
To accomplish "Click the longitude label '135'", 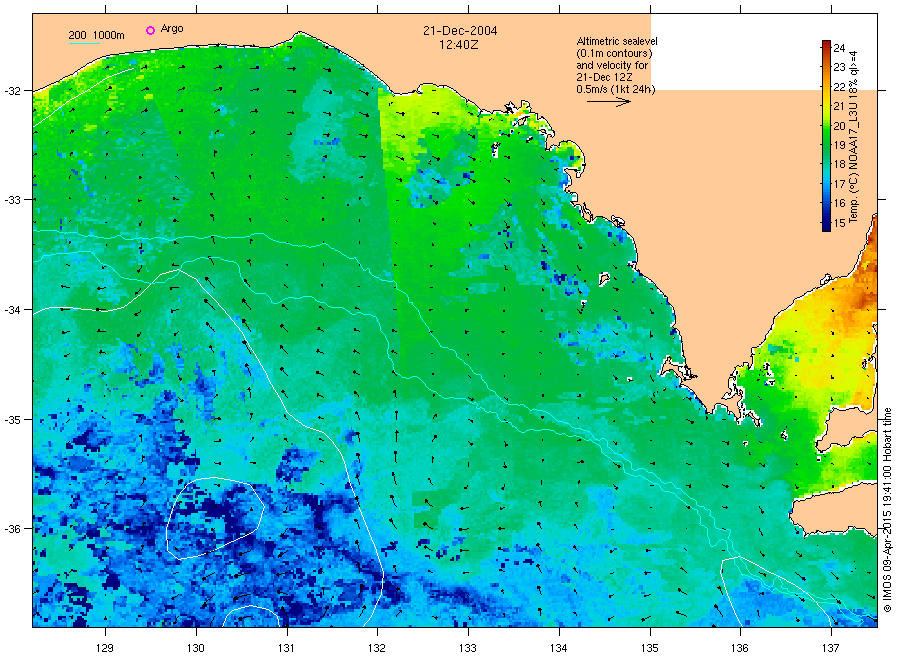I will tap(650, 648).
